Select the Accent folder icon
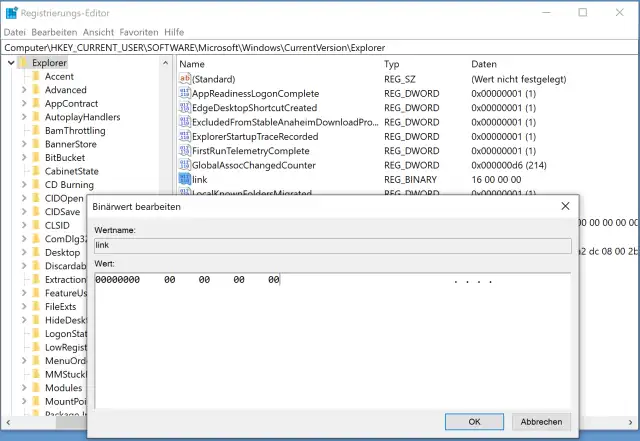The image size is (640, 441). click(x=36, y=76)
